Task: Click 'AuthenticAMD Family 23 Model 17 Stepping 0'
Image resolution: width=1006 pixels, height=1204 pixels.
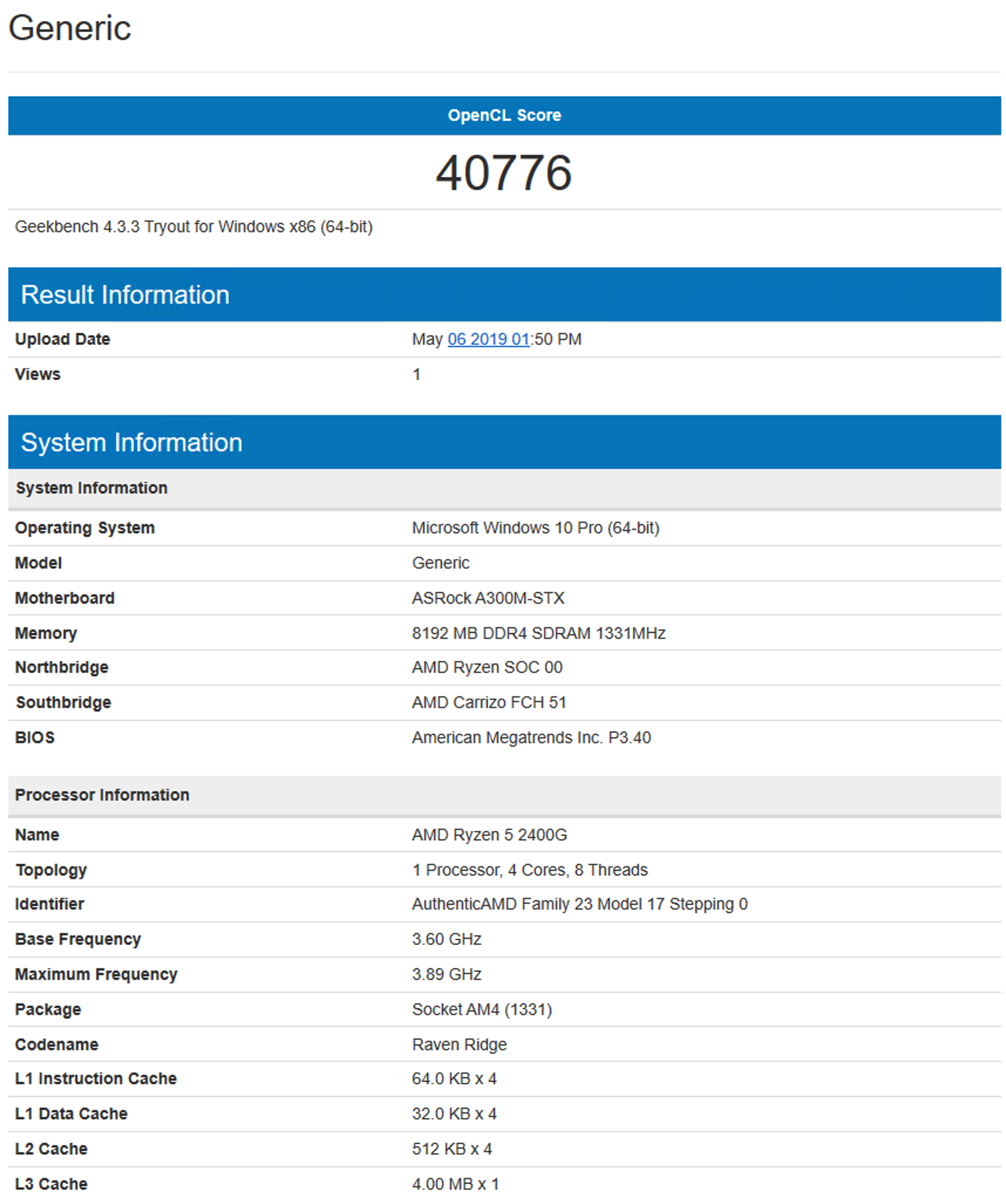Action: click(579, 904)
